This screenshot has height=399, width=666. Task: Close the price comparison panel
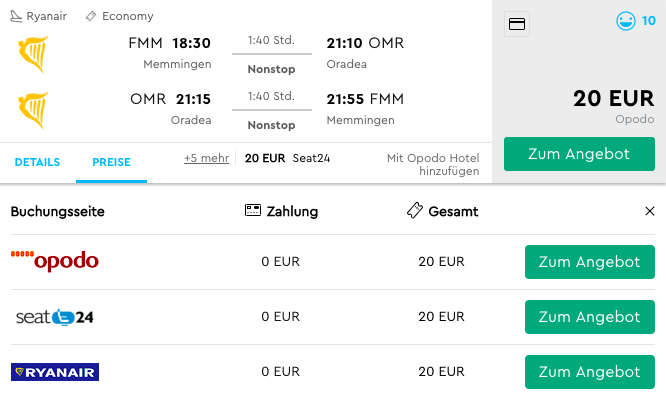pyautogui.click(x=649, y=211)
